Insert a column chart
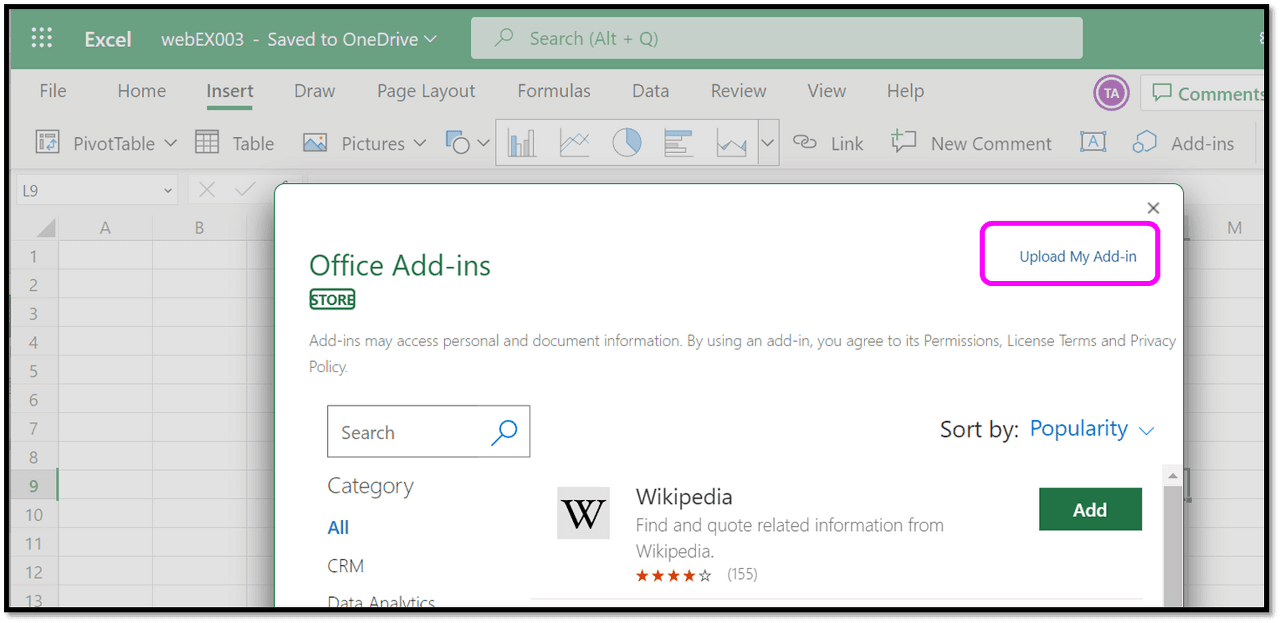The width and height of the screenshot is (1280, 623). coord(522,143)
